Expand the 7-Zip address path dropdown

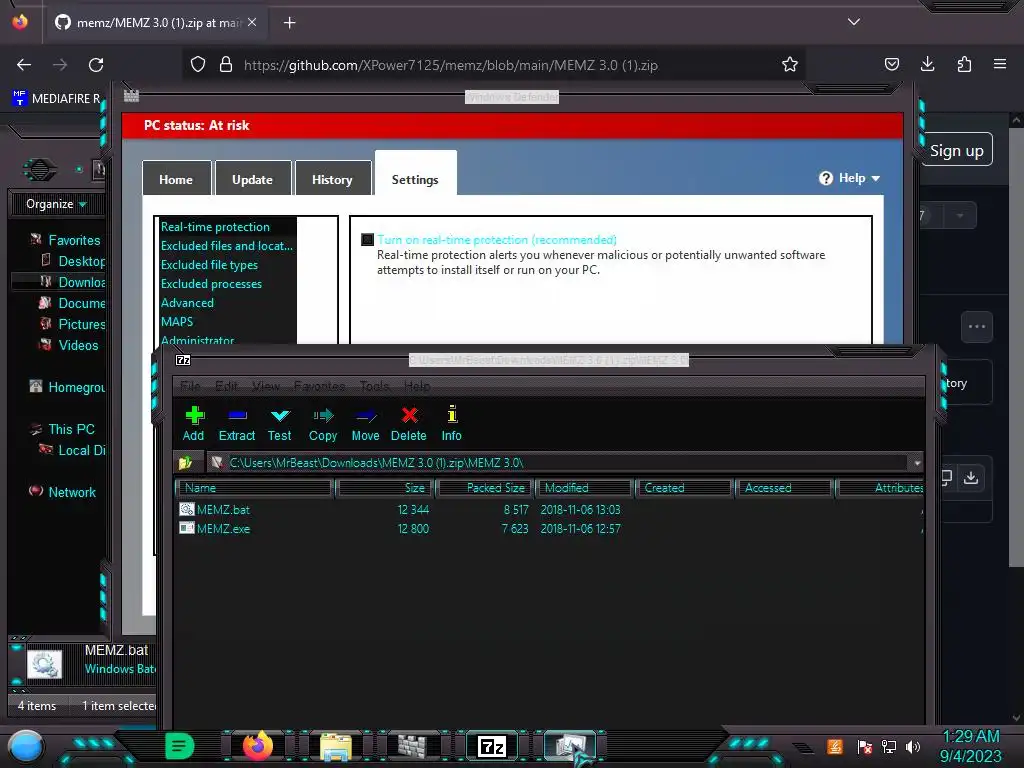pos(917,463)
